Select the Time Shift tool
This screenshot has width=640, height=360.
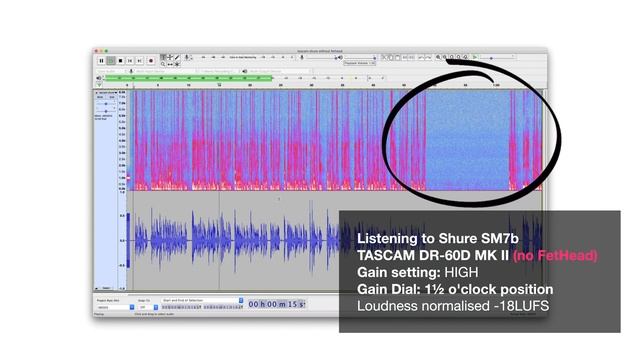pos(170,64)
